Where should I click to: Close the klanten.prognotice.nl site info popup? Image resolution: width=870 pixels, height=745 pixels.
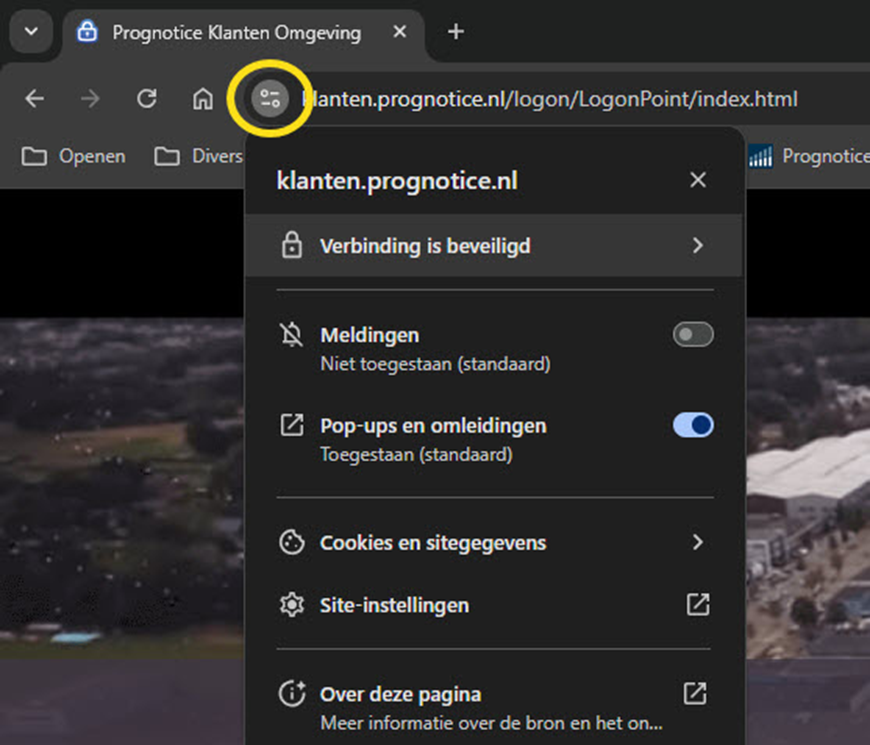[x=697, y=180]
